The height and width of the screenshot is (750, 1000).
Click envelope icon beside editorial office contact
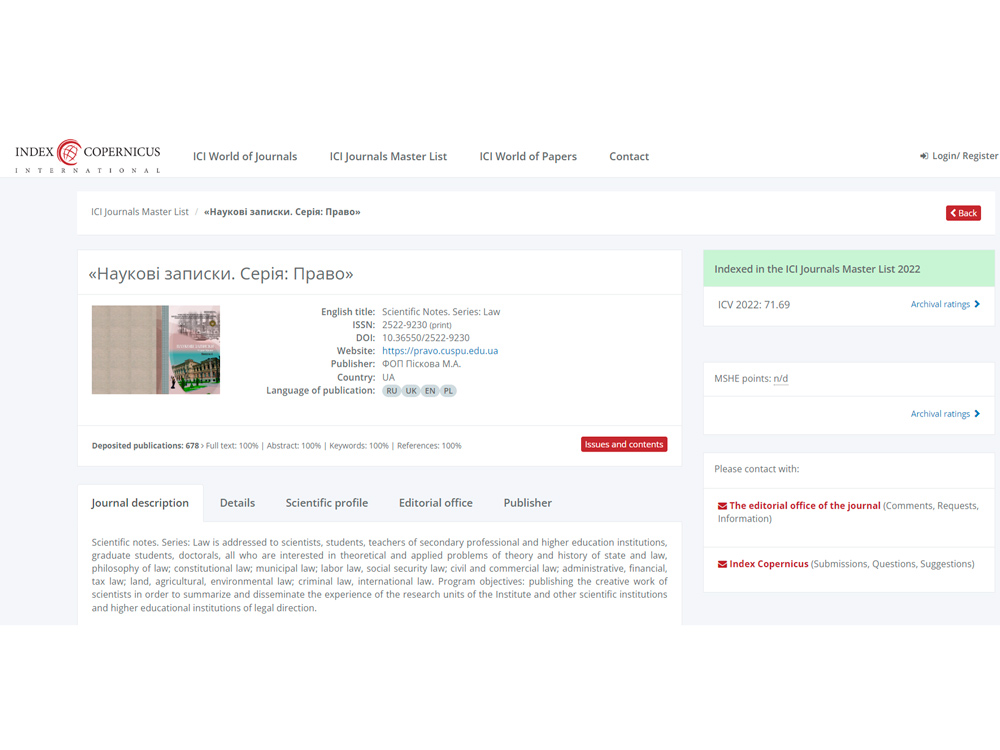pyautogui.click(x=722, y=506)
